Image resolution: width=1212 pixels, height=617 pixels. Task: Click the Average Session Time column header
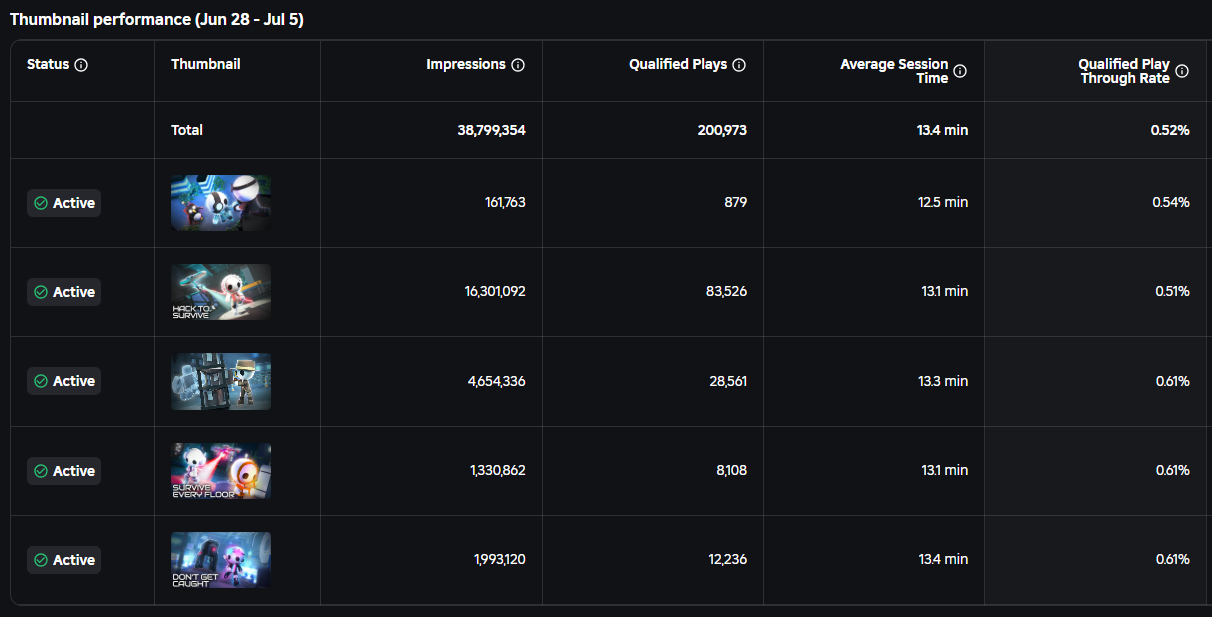894,71
